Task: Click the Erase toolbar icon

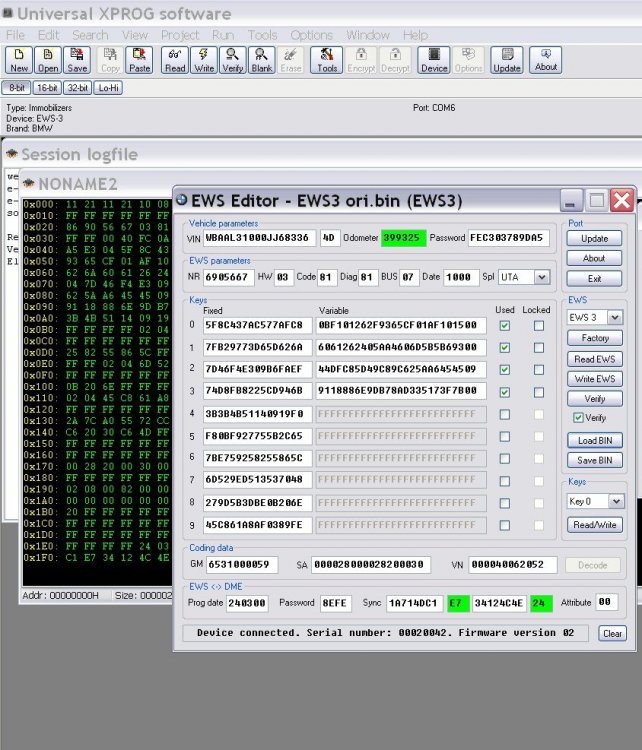Action: click(291, 60)
